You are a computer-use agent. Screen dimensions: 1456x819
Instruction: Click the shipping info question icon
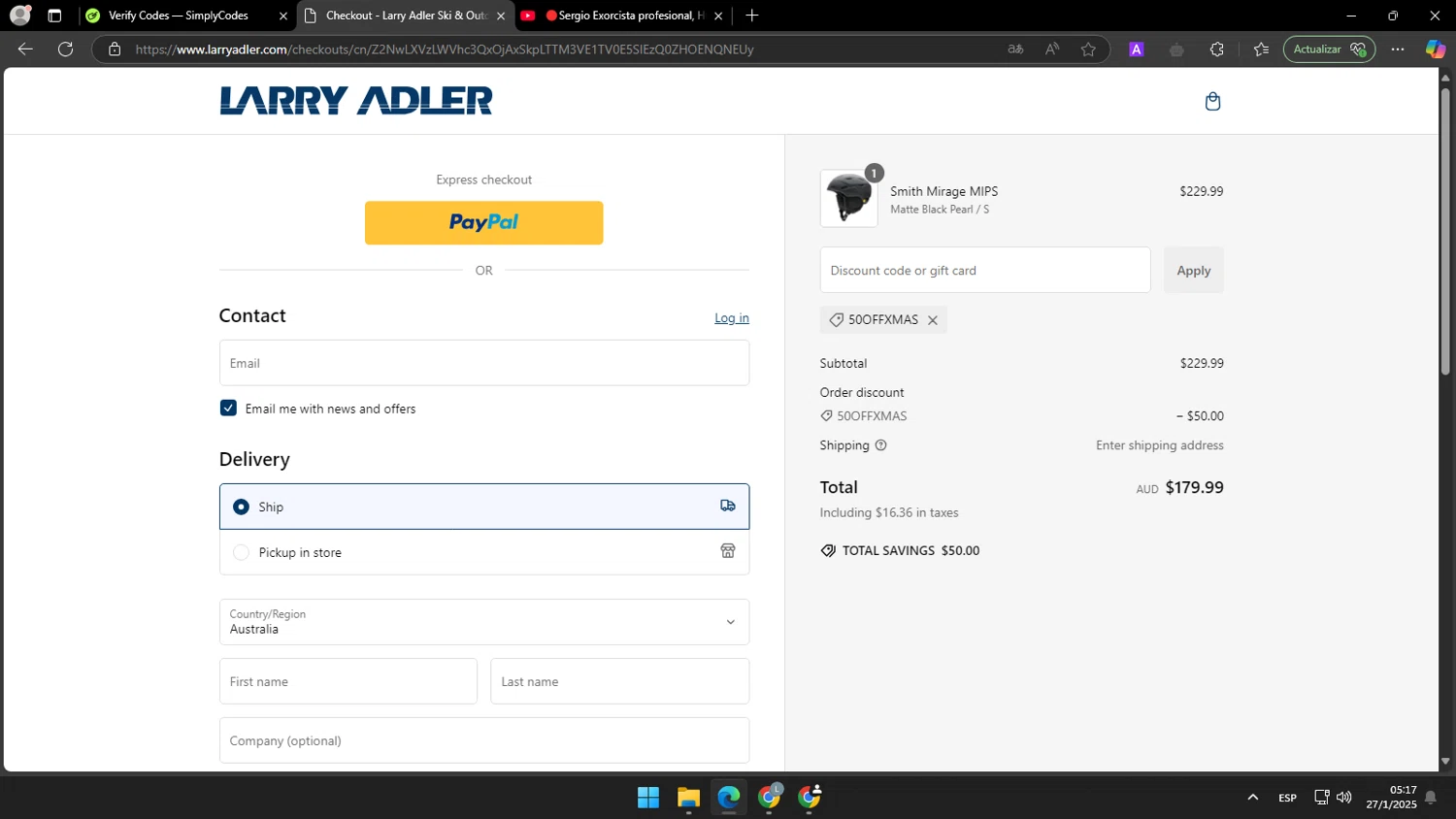click(x=881, y=445)
